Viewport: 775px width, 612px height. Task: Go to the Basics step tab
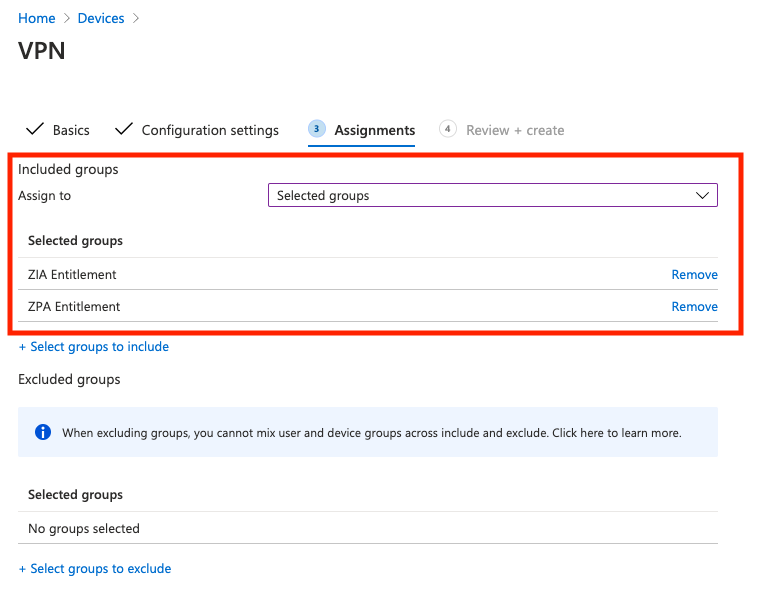point(71,131)
